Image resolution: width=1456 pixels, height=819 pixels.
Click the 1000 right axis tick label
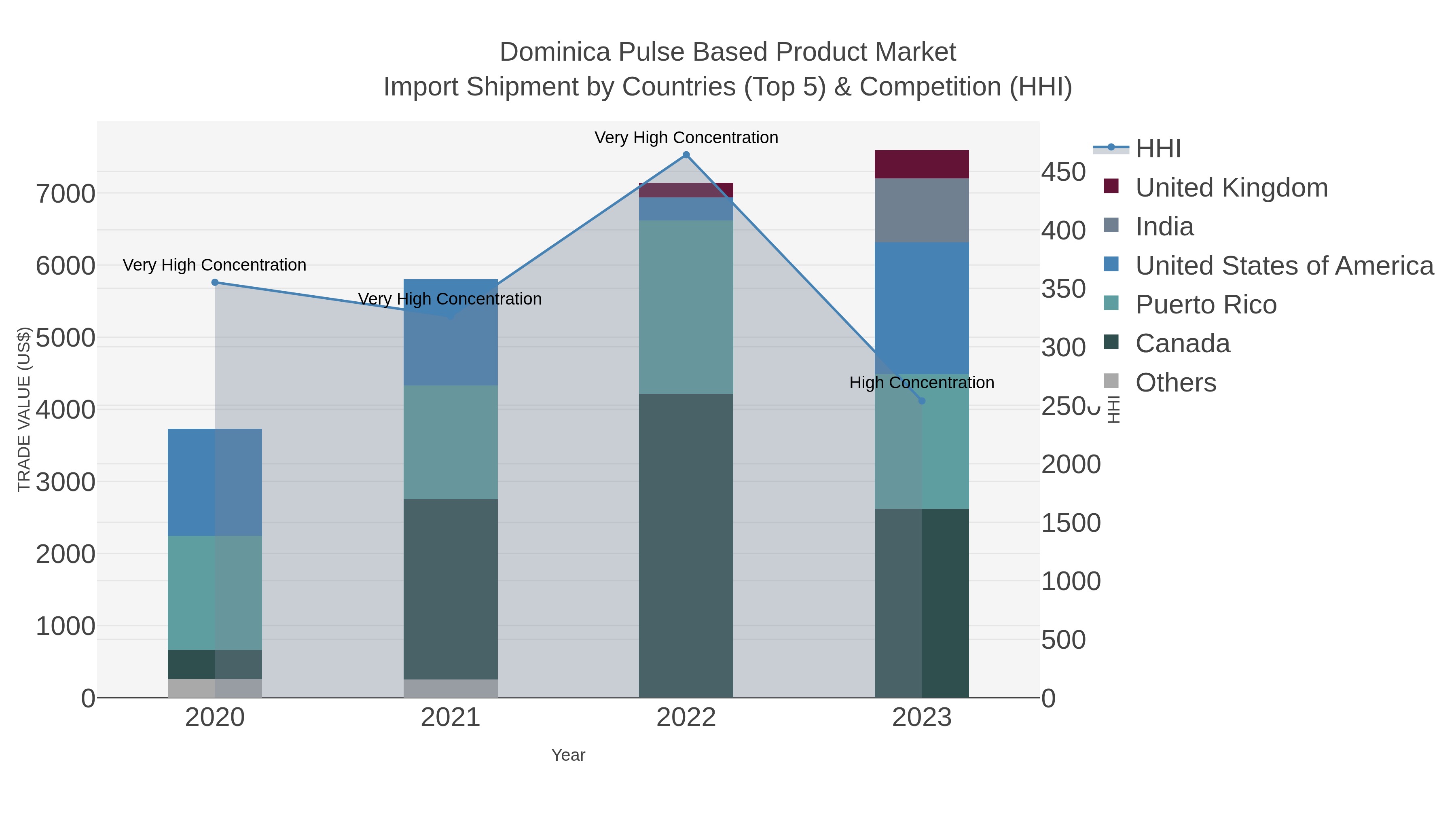pos(1071,582)
